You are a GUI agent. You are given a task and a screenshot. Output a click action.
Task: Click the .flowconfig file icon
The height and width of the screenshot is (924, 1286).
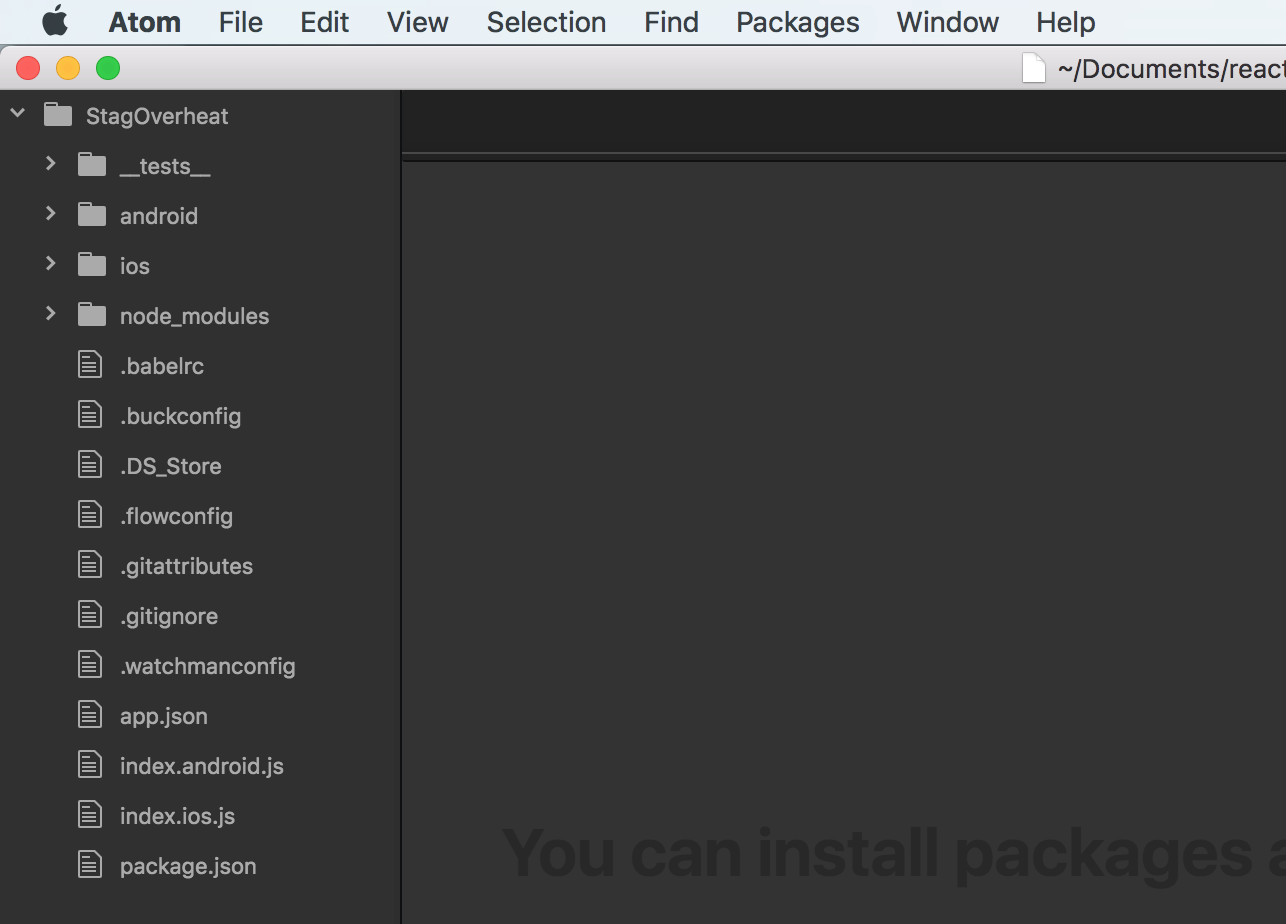pos(90,515)
